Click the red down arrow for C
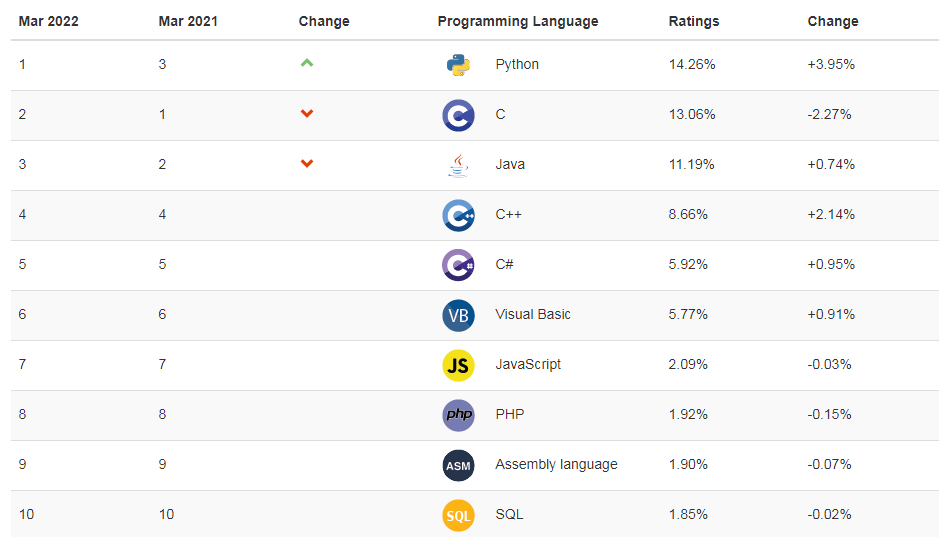This screenshot has height=537, width=950. 307,113
